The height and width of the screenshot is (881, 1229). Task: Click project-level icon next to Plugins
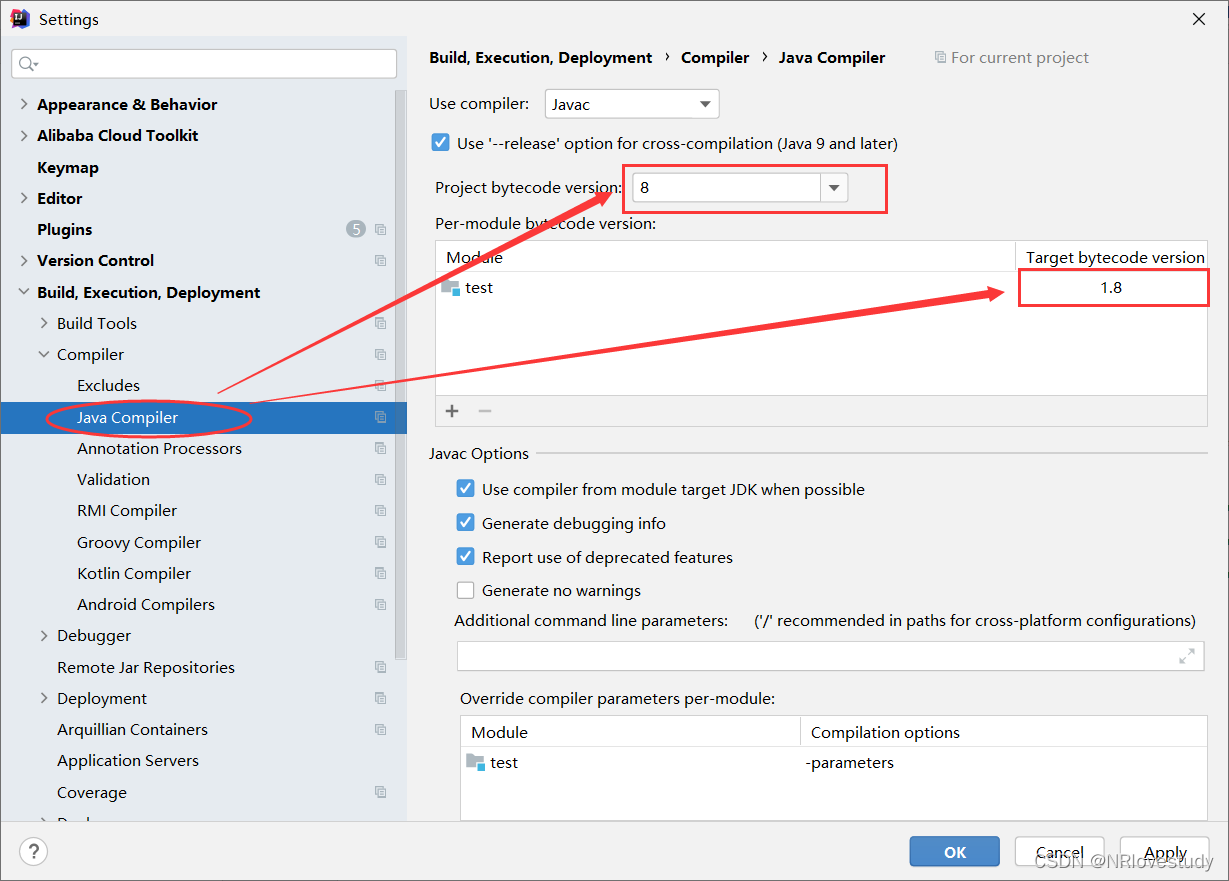[x=380, y=230]
